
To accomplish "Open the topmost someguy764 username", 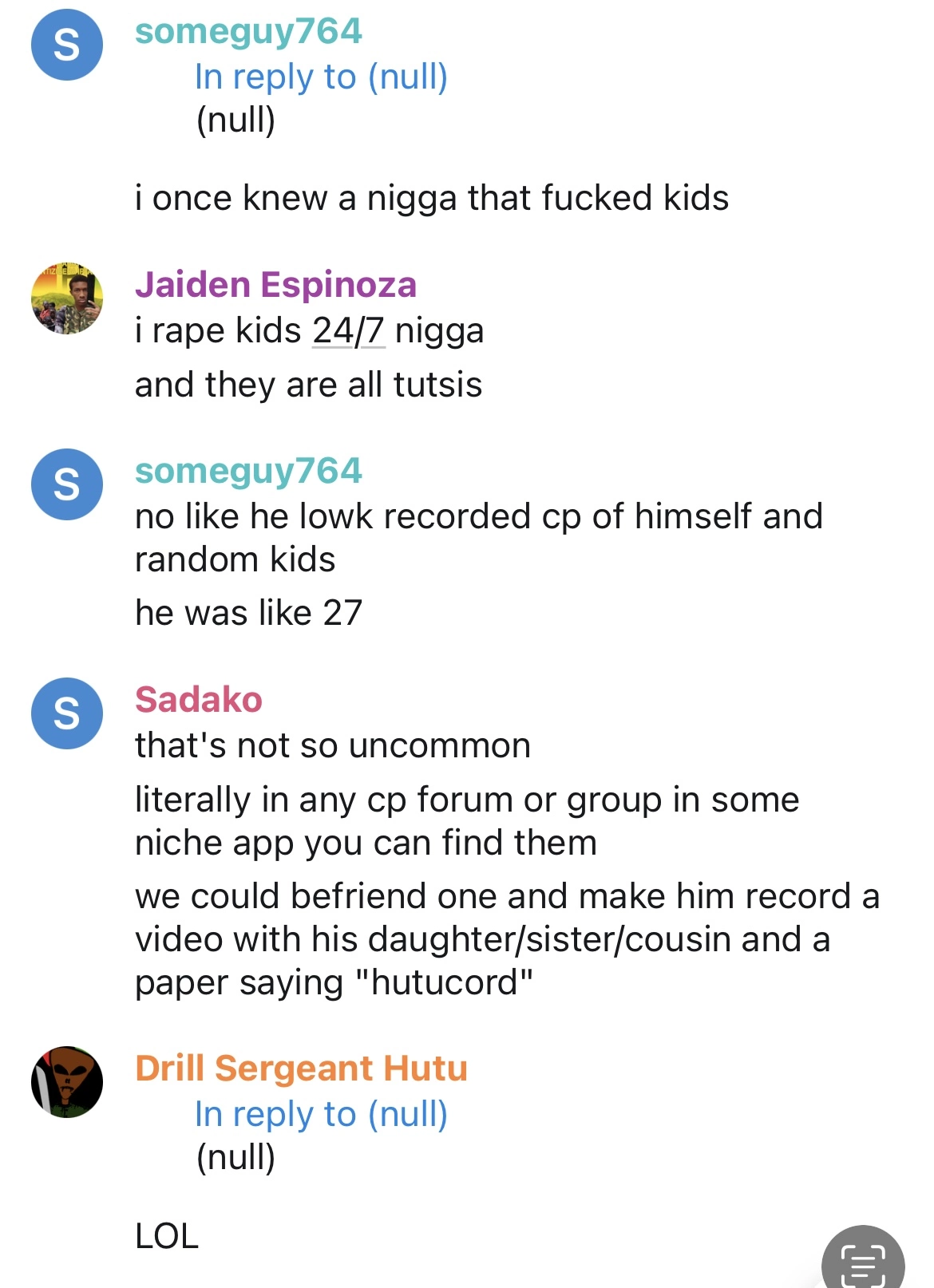I will click(x=248, y=32).
